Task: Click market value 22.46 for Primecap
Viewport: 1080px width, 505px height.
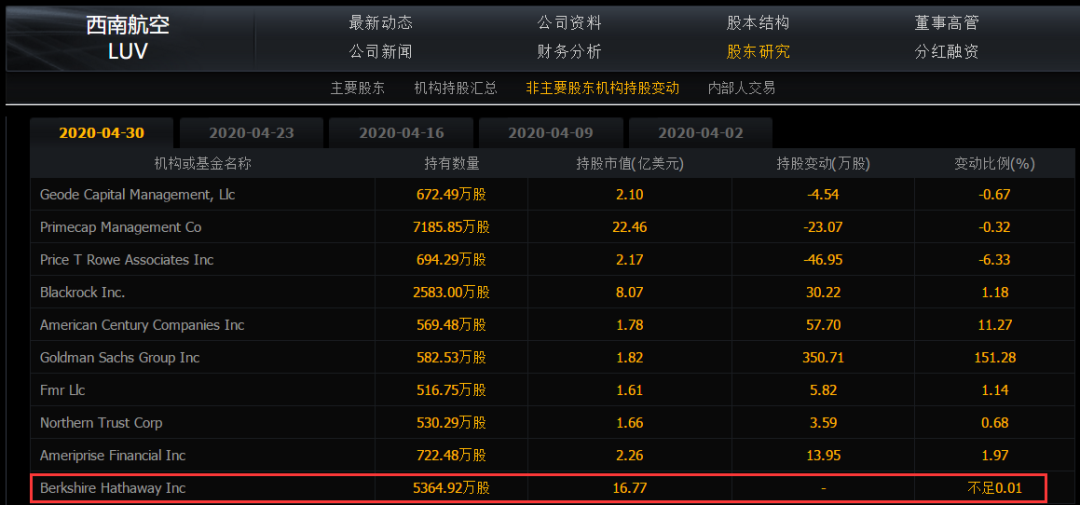Action: (x=630, y=227)
